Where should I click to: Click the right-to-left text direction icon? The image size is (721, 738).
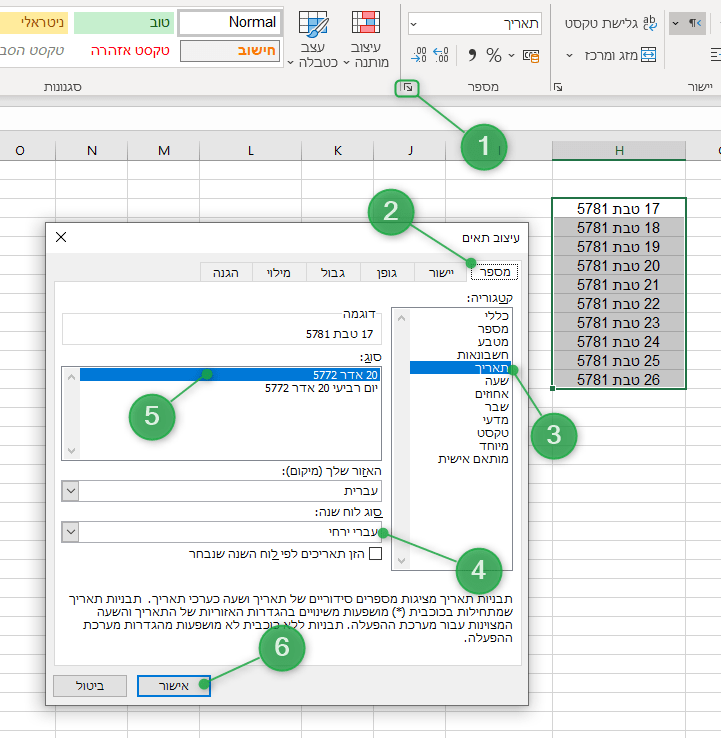[x=695, y=23]
